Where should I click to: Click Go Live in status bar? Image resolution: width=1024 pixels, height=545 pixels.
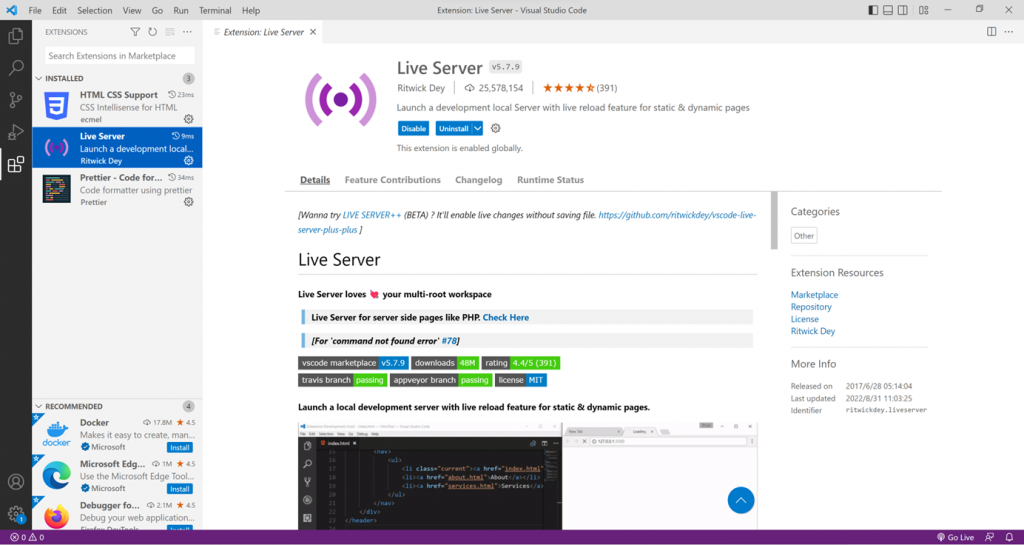coord(955,538)
